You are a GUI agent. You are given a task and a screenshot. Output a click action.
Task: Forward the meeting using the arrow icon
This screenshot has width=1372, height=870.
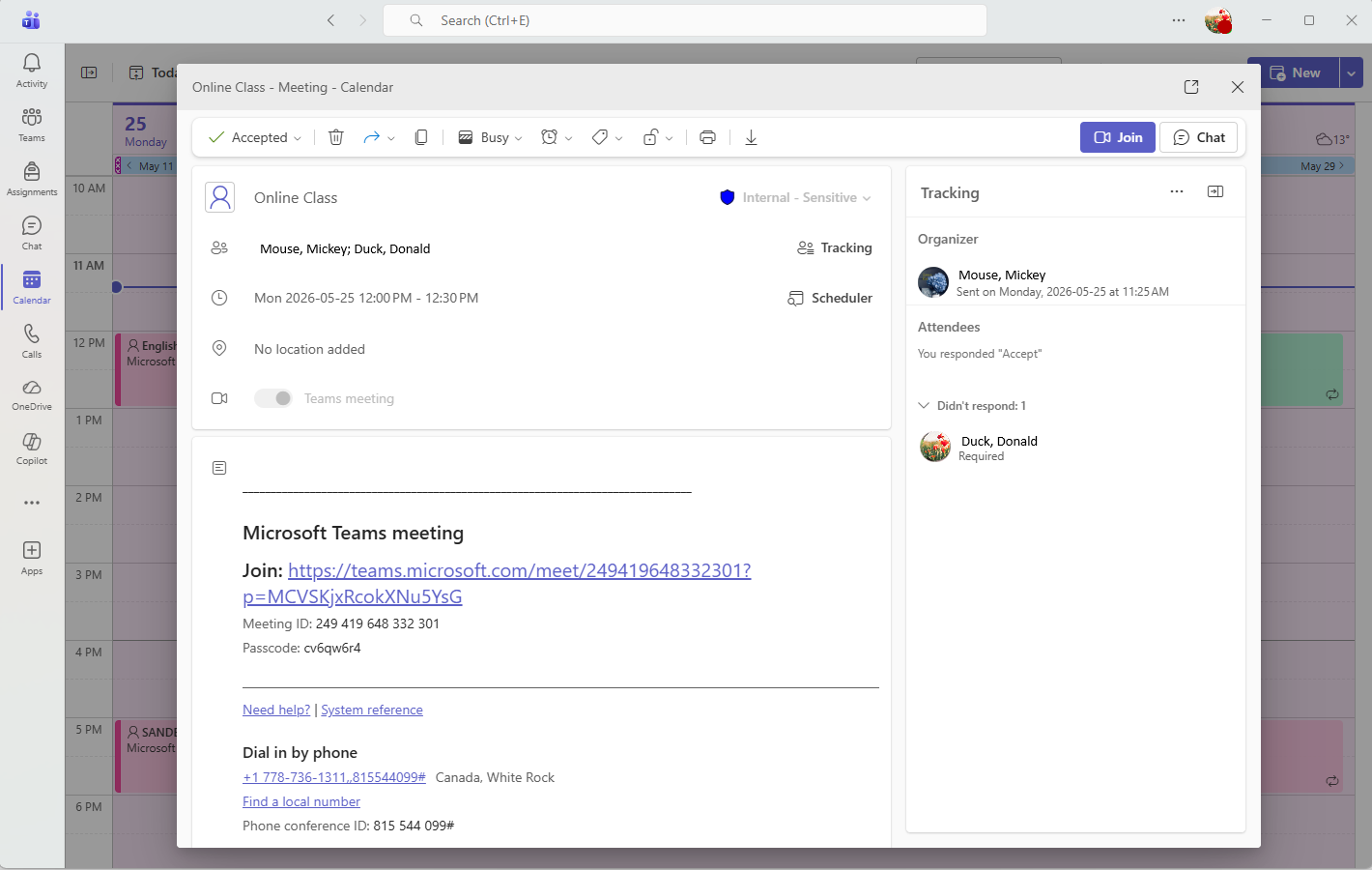point(371,137)
